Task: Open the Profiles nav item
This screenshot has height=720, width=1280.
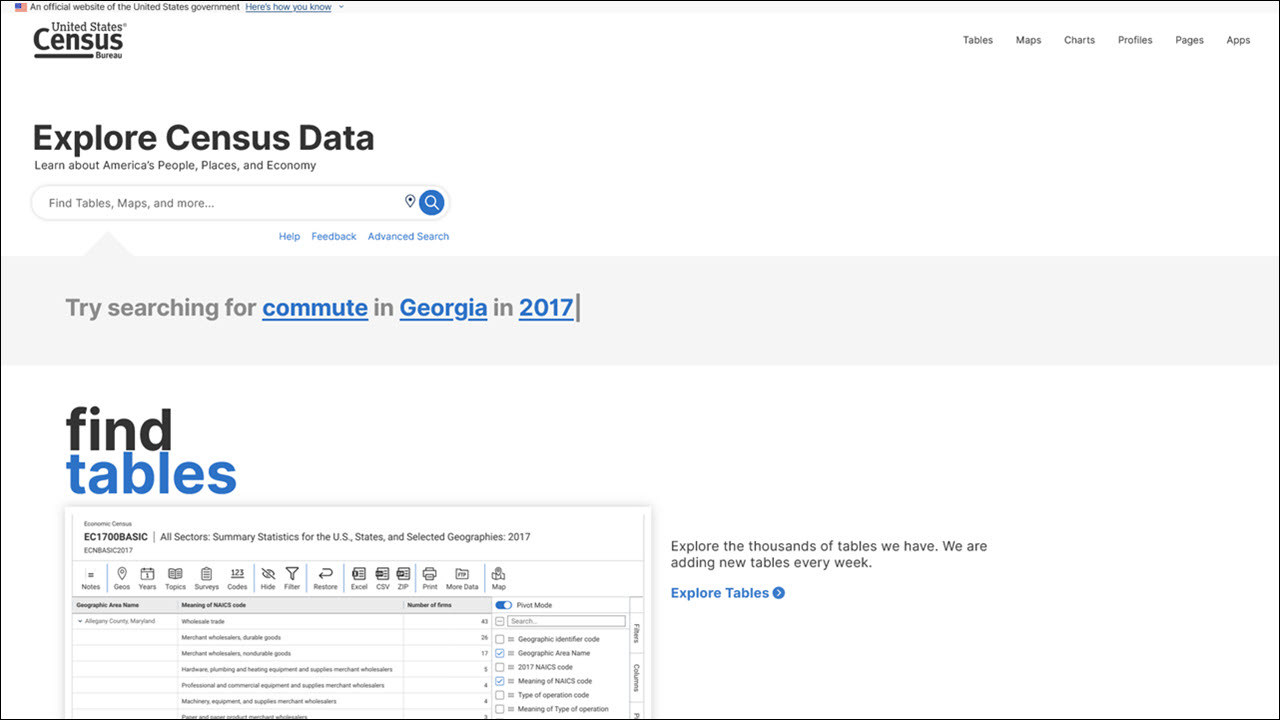Action: [1135, 40]
